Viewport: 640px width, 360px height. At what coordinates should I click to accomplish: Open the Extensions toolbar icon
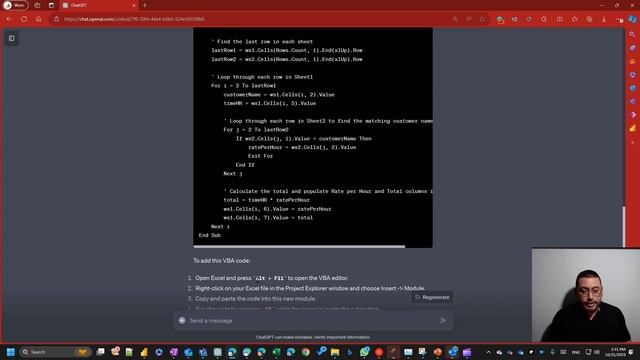click(544, 19)
